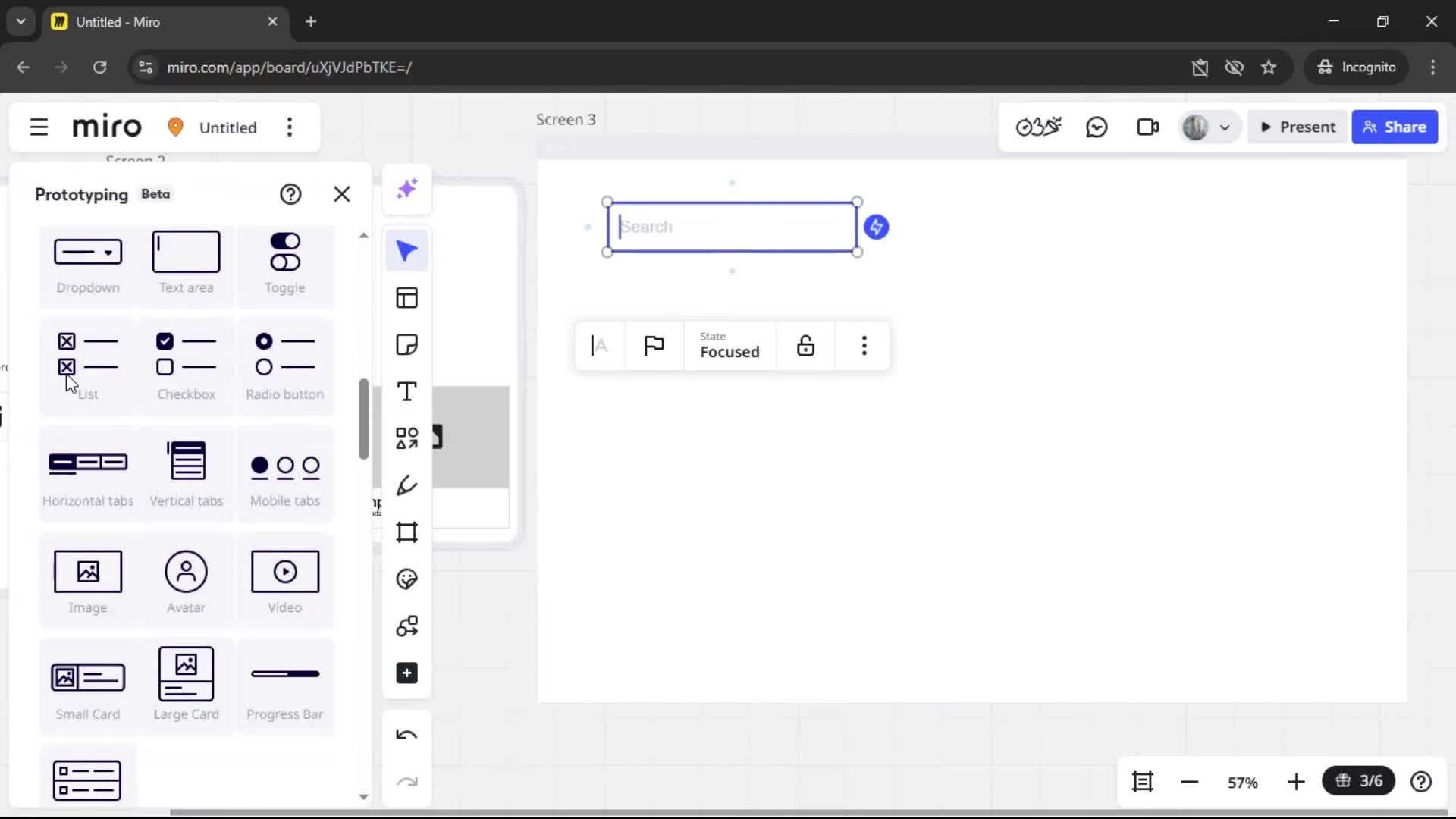Screen dimensions: 1456x819
Task: Click the blue lightning interaction button
Action: click(x=877, y=227)
